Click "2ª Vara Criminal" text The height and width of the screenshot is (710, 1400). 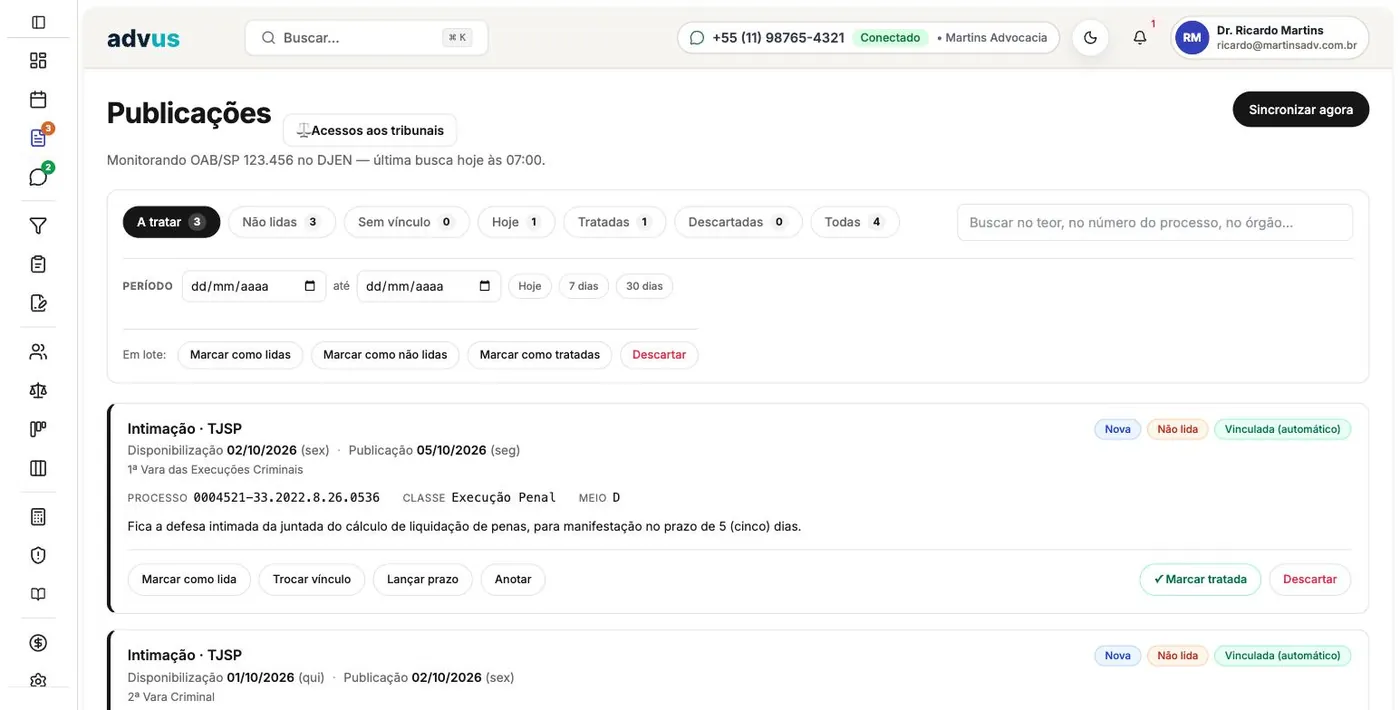(x=171, y=697)
